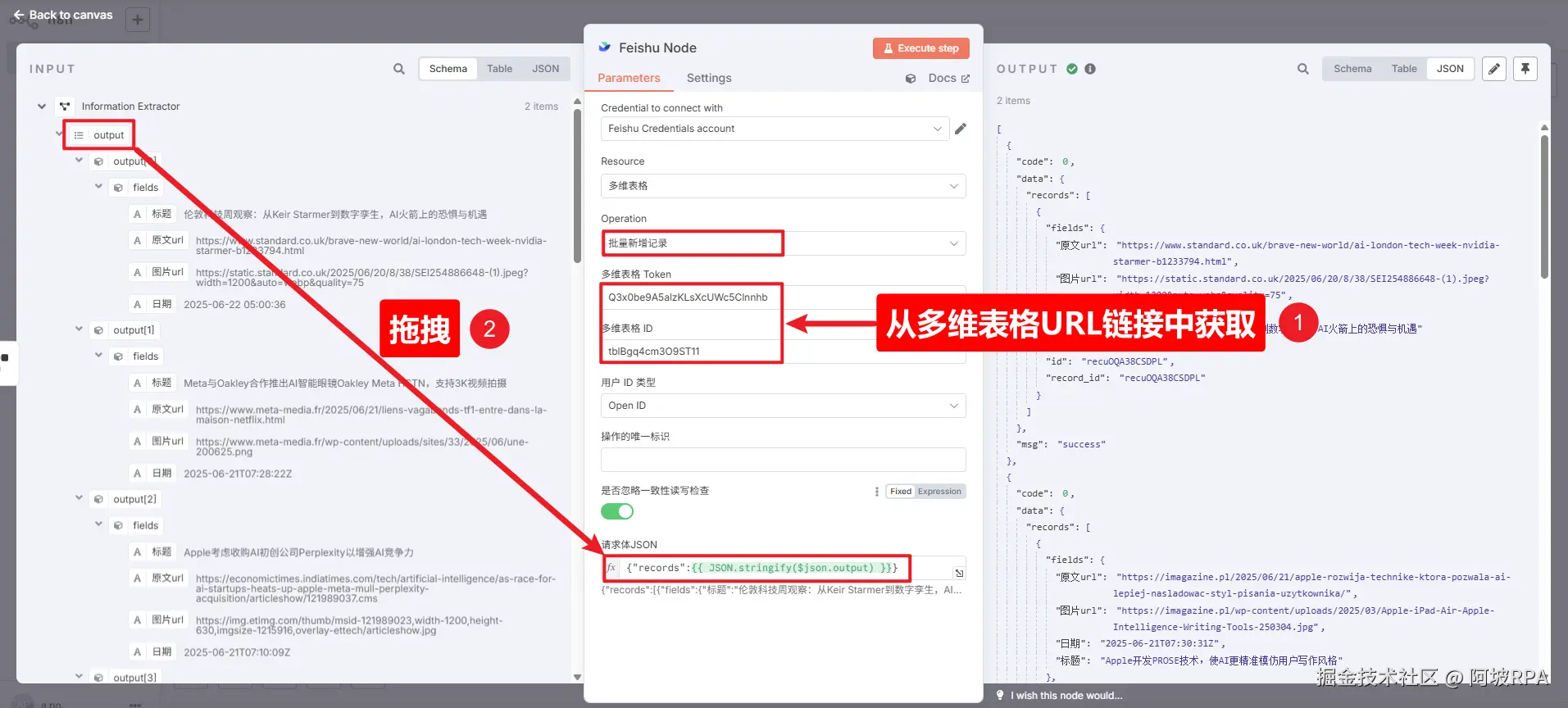Toggle the 是否忽略一致性读写检查 switch

click(617, 511)
